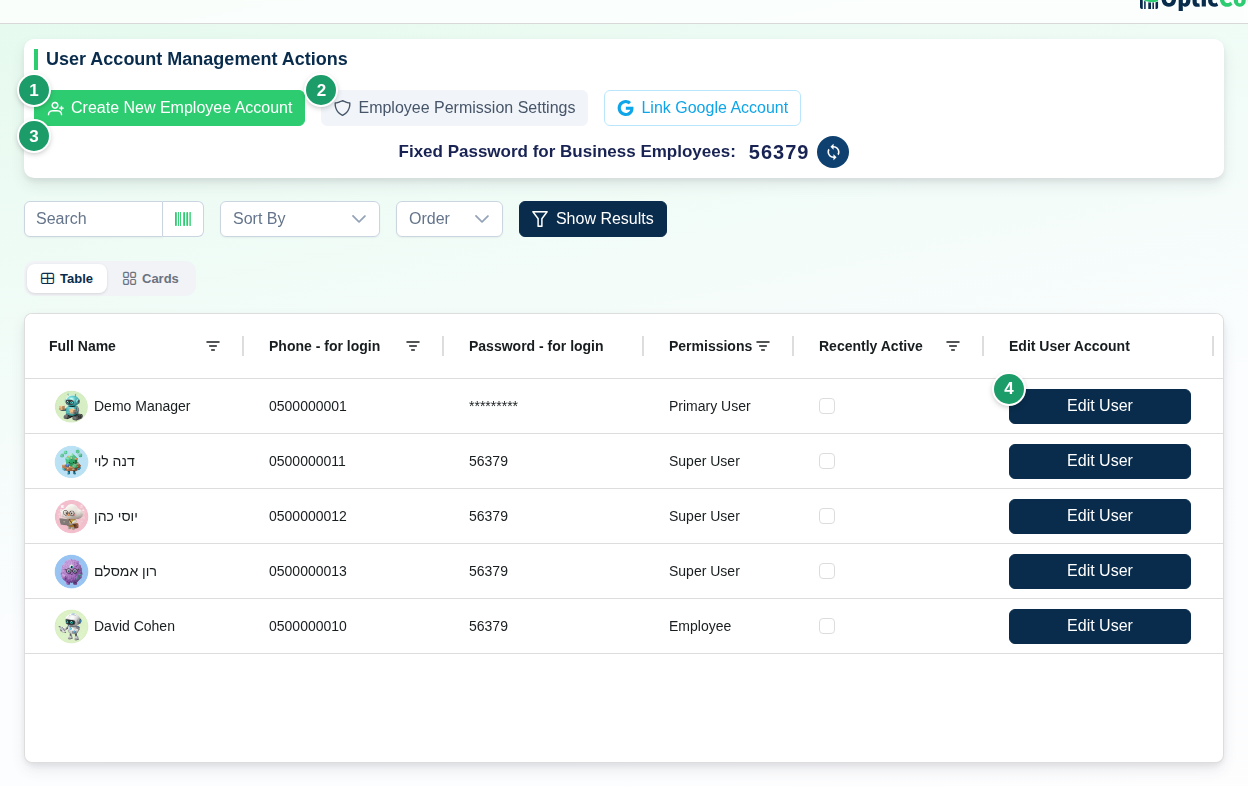Click the fixed password value 56379 in header
The height and width of the screenshot is (809, 1248).
[x=778, y=152]
